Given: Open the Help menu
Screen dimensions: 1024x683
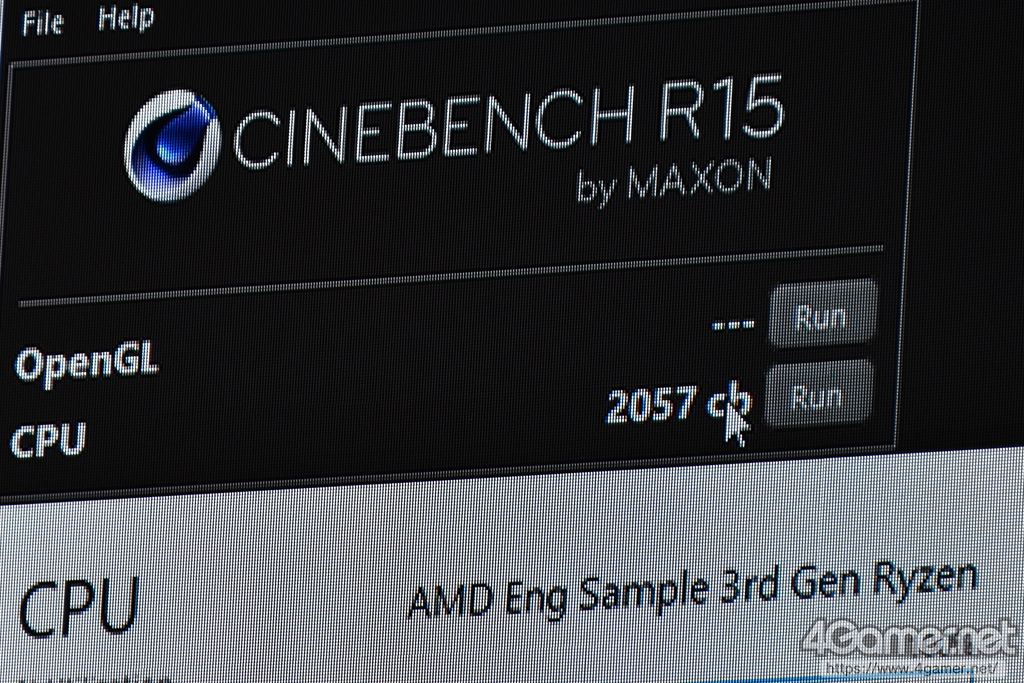Looking at the screenshot, I should point(126,18).
